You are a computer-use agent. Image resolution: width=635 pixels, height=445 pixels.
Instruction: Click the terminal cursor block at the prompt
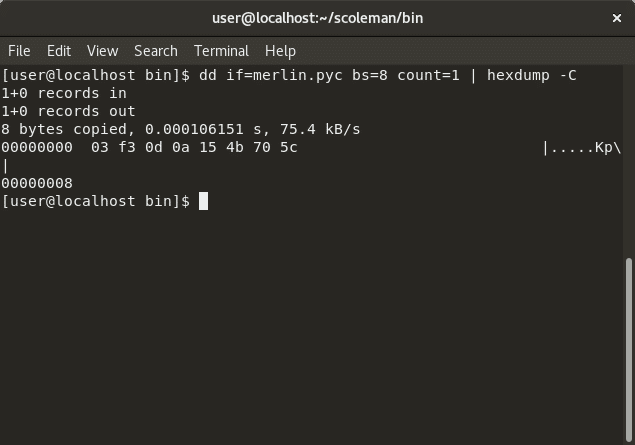point(203,201)
